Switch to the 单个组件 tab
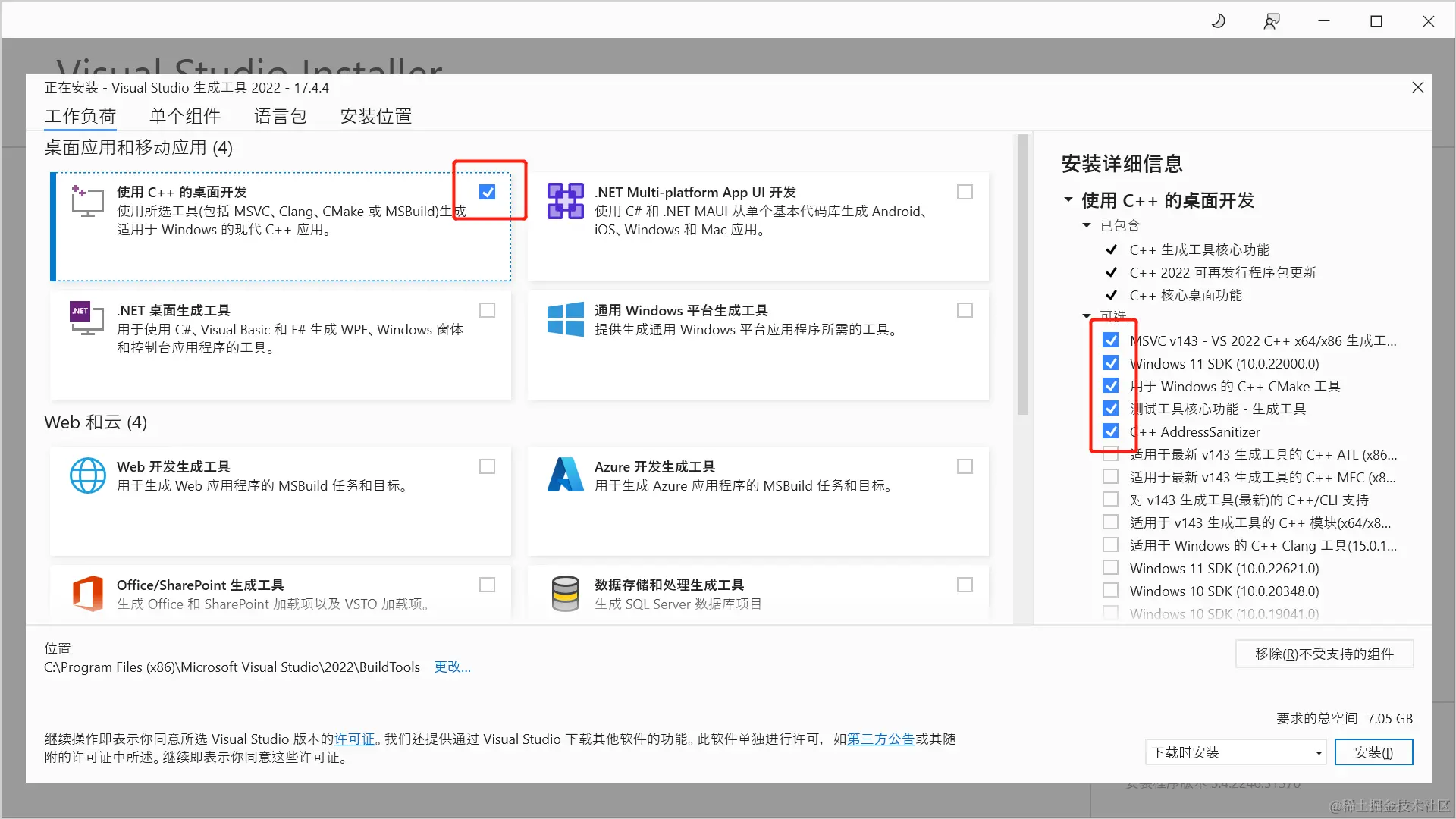The height and width of the screenshot is (819, 1456). [x=185, y=116]
